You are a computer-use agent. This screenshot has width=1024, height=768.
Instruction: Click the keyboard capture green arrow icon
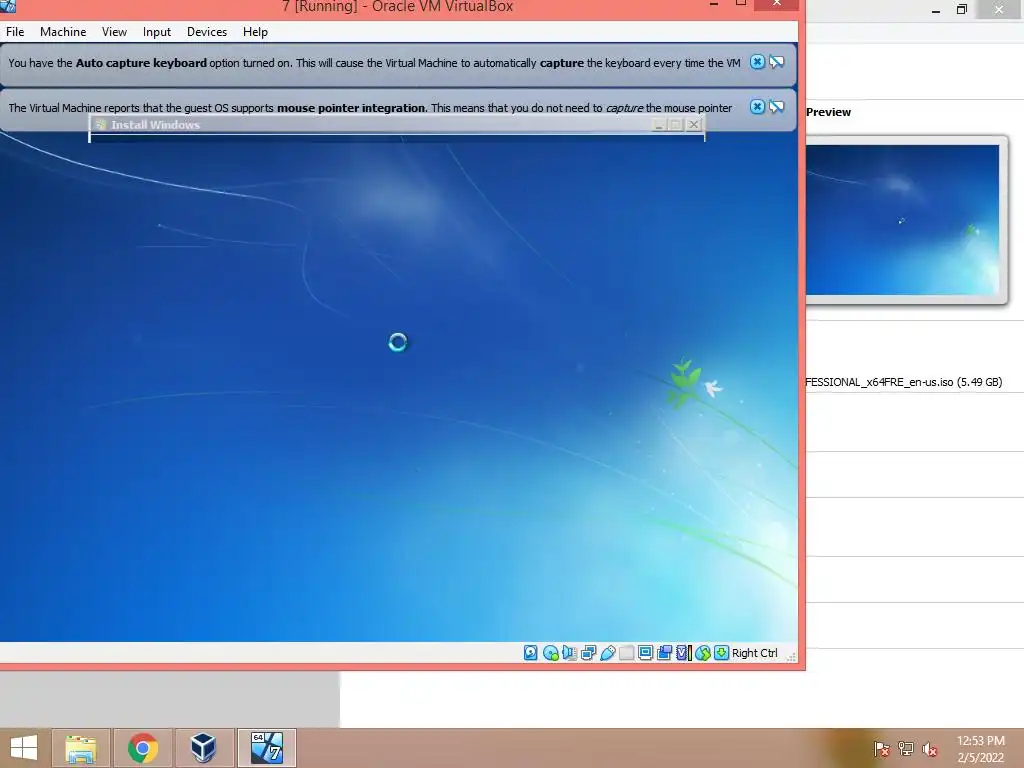click(721, 653)
